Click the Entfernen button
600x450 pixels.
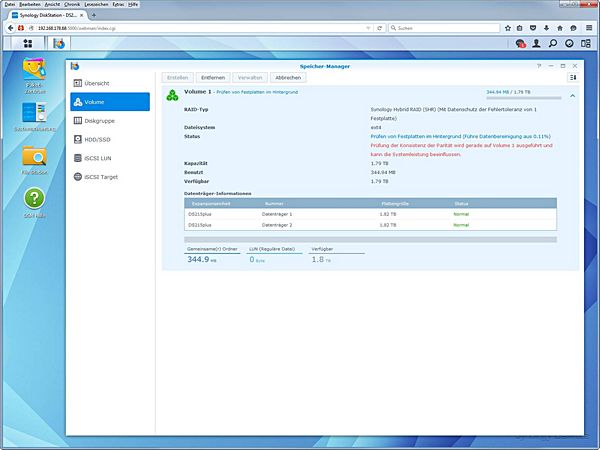click(x=213, y=77)
